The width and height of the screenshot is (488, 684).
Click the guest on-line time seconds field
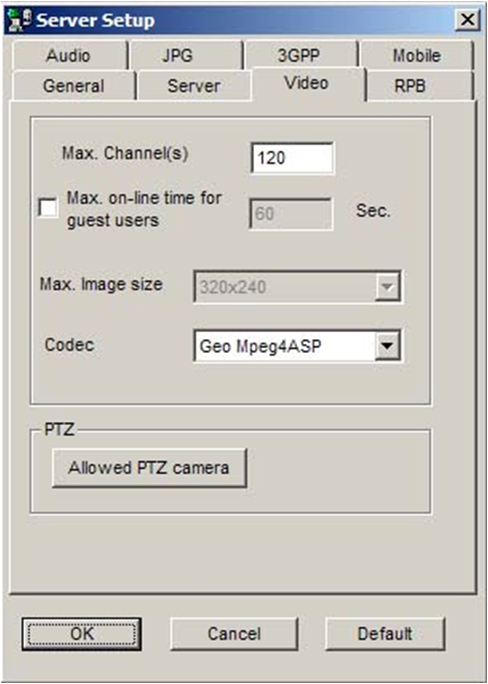(291, 214)
